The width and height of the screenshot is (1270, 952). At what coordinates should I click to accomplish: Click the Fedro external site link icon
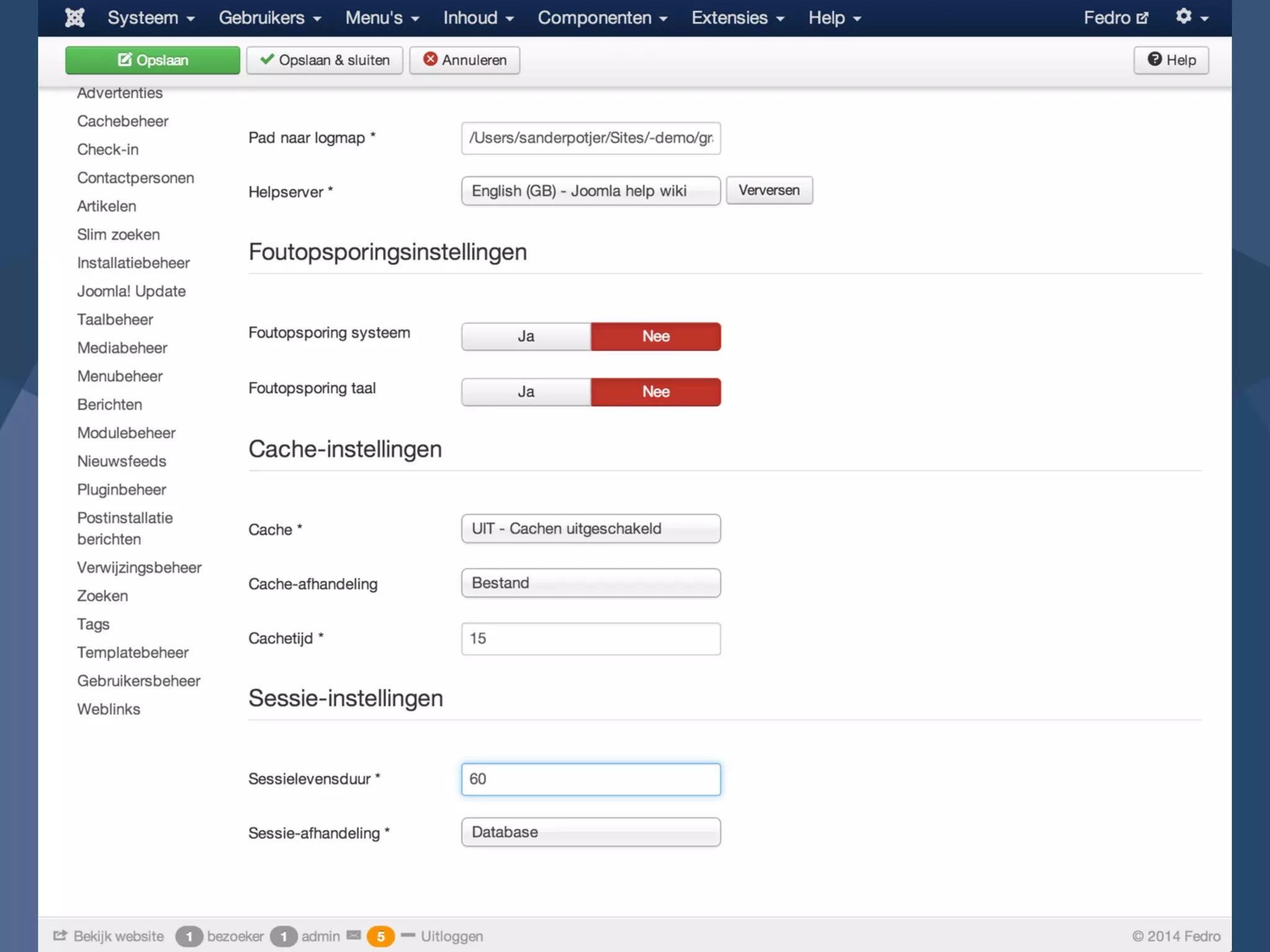[x=1142, y=18]
